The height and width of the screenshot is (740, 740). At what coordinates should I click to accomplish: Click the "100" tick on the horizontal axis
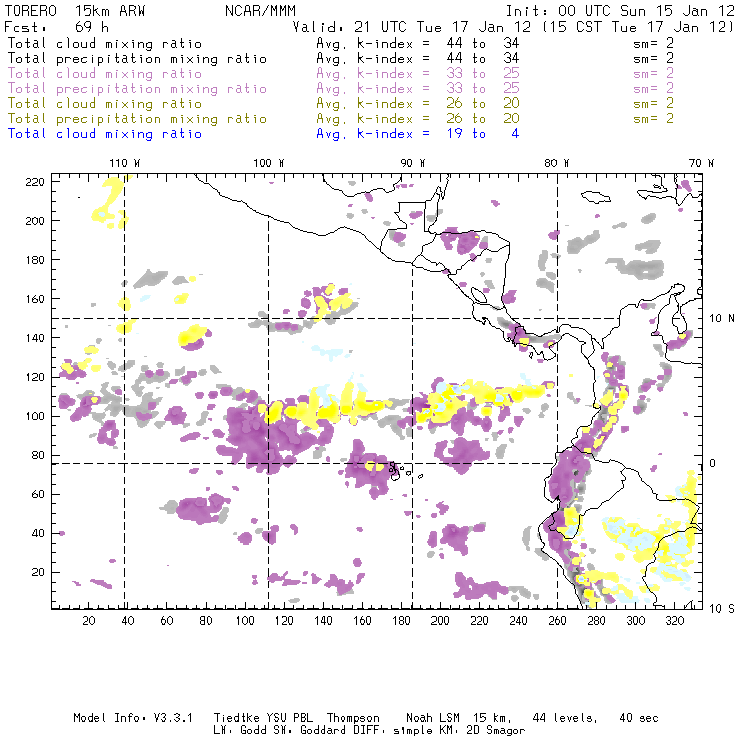click(x=245, y=621)
